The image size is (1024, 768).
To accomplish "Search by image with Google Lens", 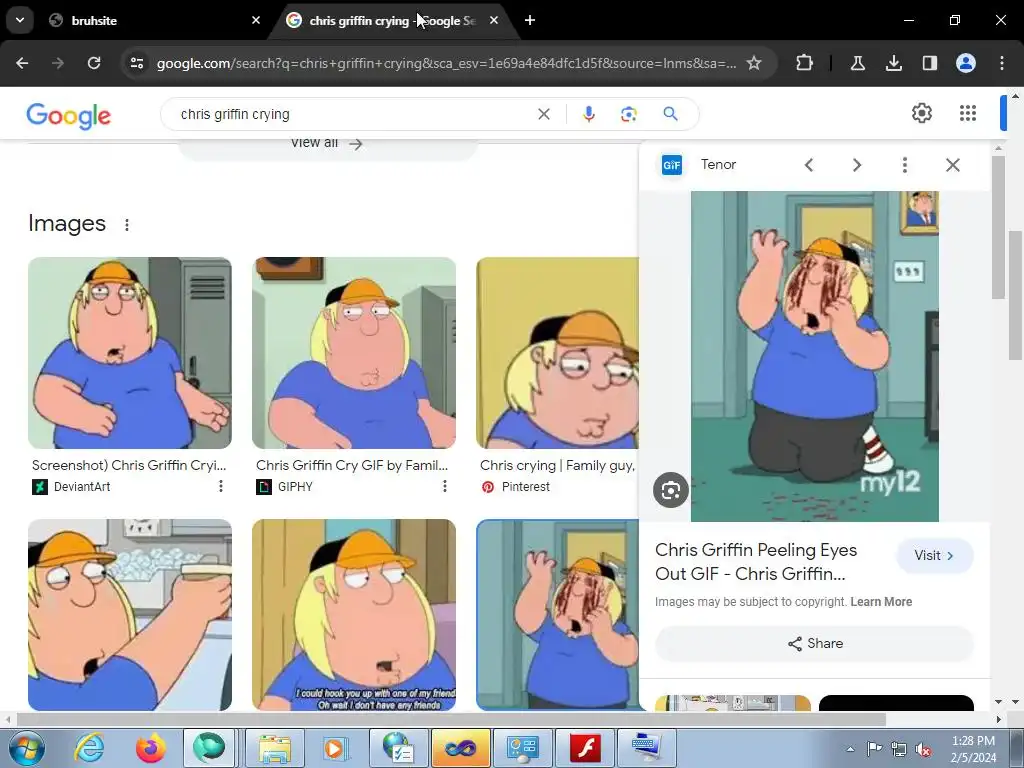I will coord(628,114).
